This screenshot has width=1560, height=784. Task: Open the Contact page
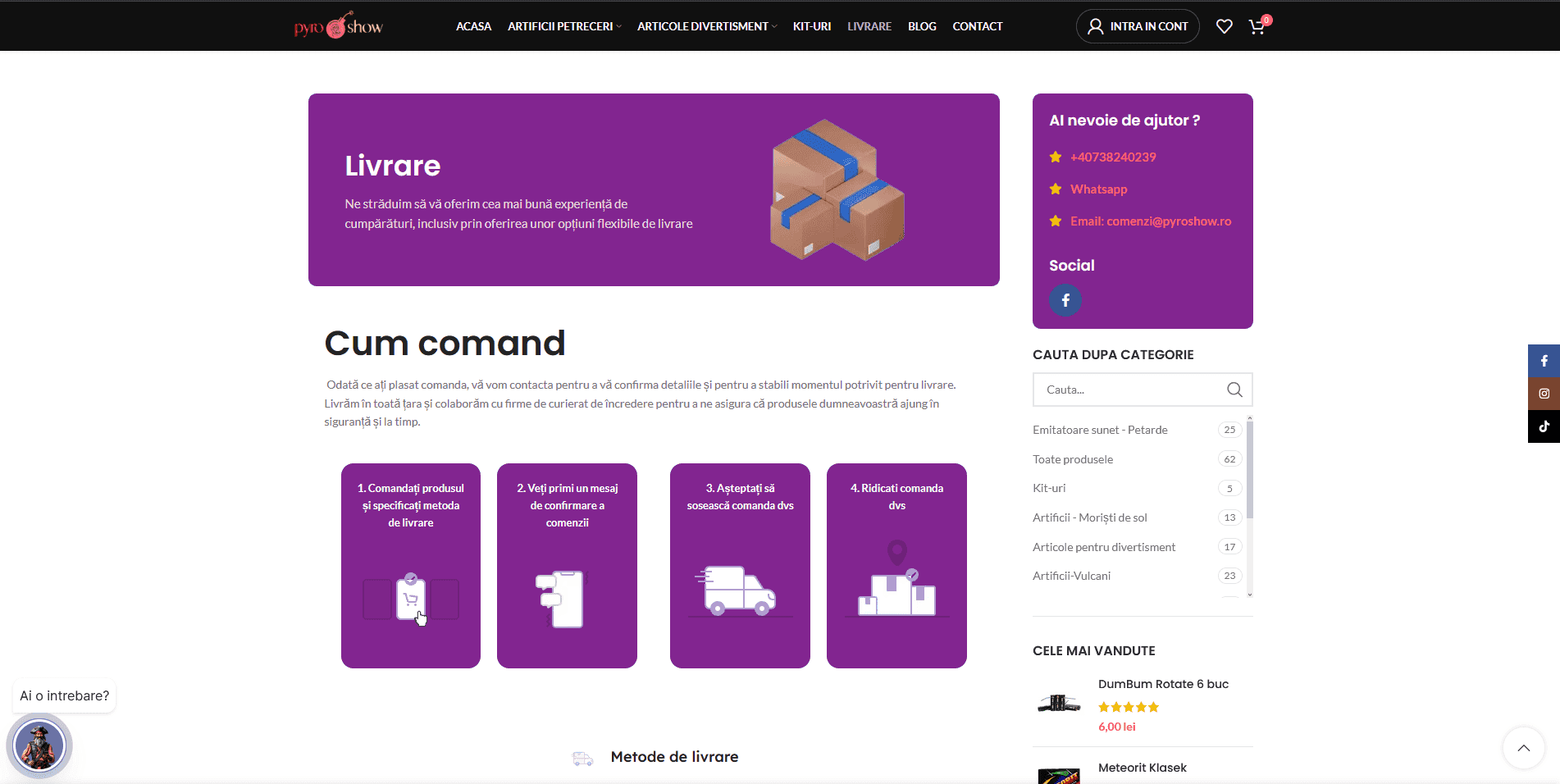978,26
